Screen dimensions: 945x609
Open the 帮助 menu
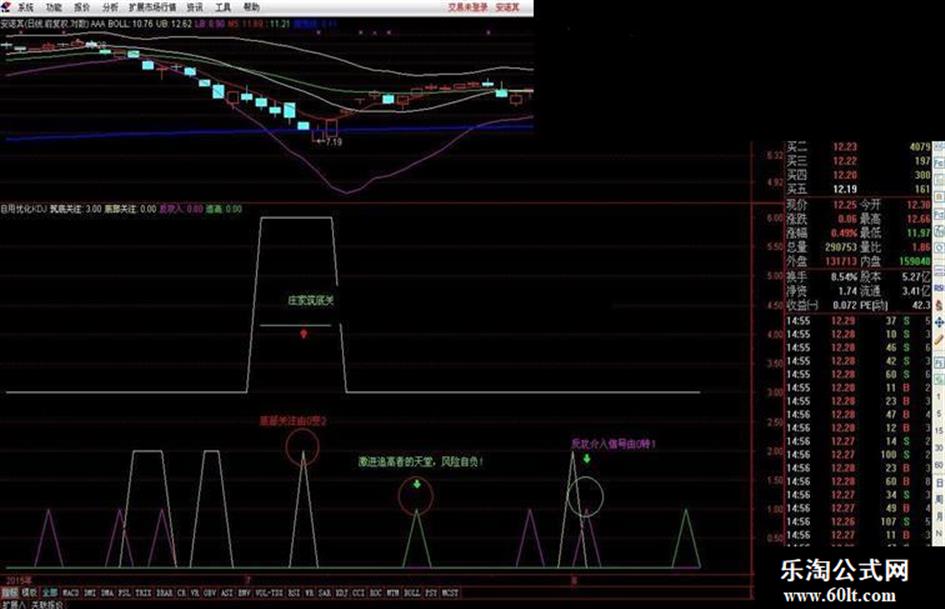251,7
